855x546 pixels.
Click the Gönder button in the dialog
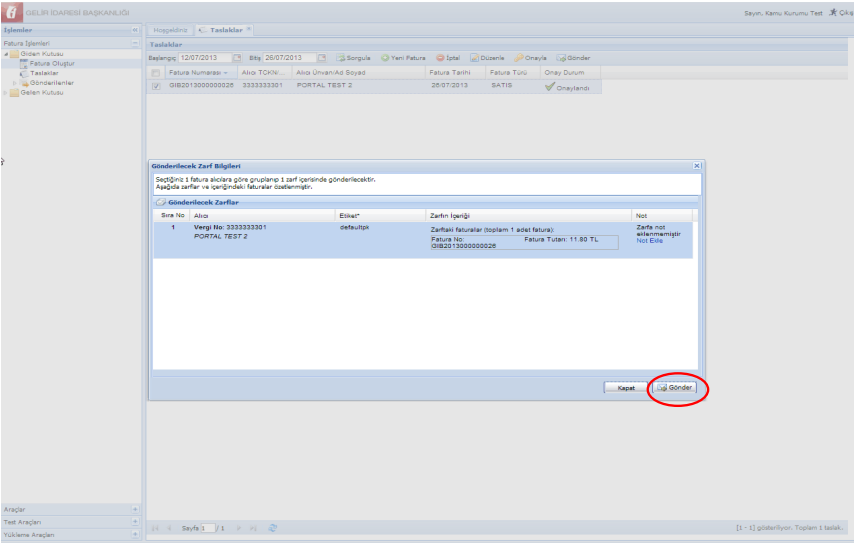click(675, 387)
